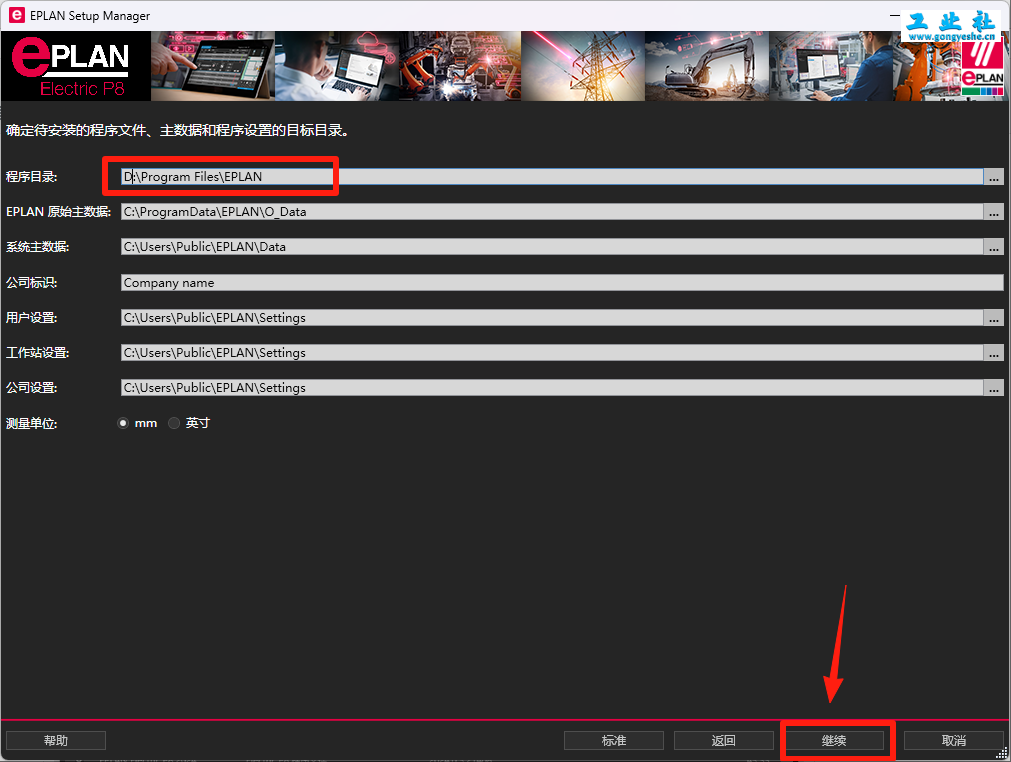This screenshot has height=762, width=1011.
Task: Edit the 公司标识 Company name field
Action: (562, 282)
